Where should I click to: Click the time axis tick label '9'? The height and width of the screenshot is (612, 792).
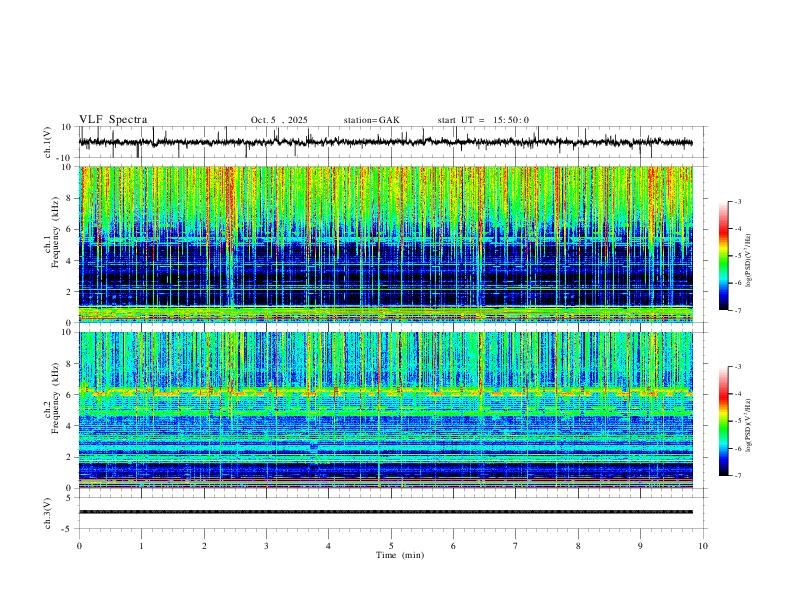click(640, 546)
